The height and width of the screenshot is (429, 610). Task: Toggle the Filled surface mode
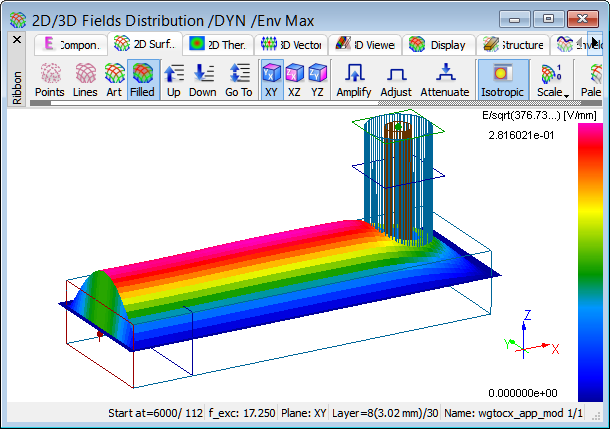point(143,79)
